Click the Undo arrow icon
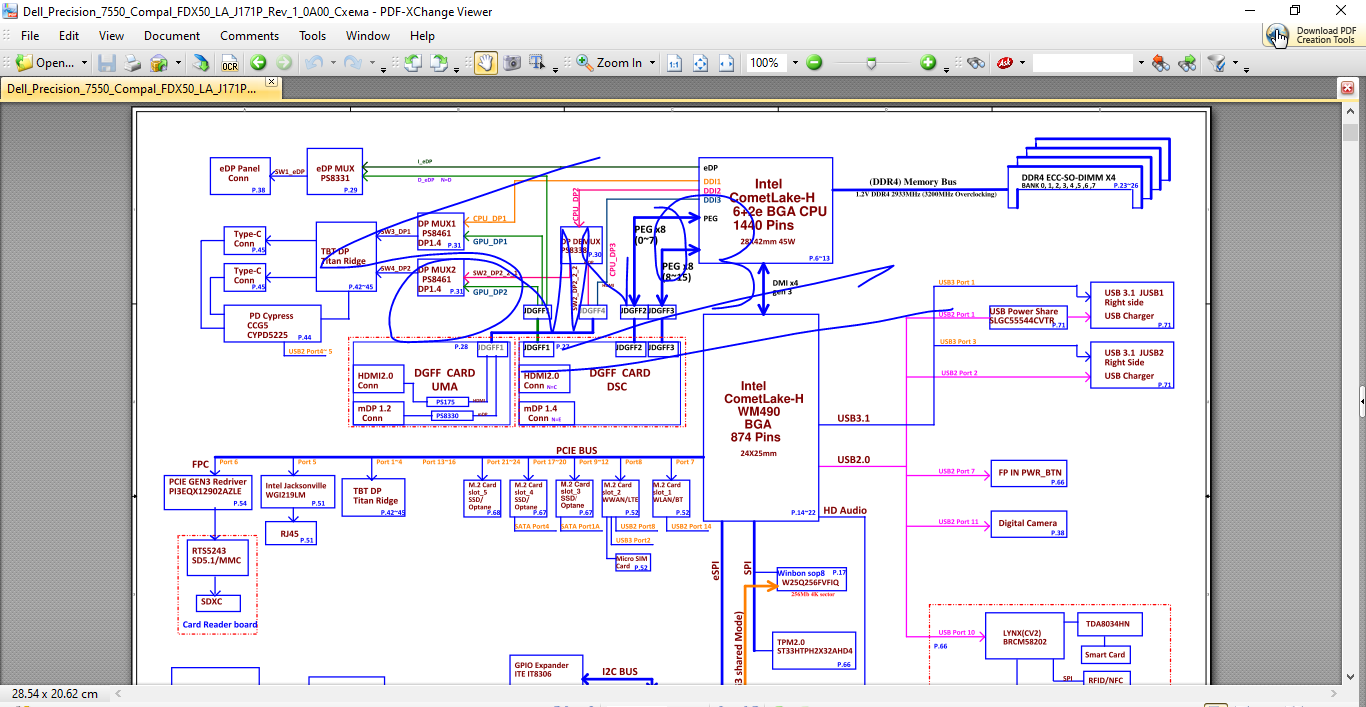The image size is (1366, 707). [x=314, y=62]
